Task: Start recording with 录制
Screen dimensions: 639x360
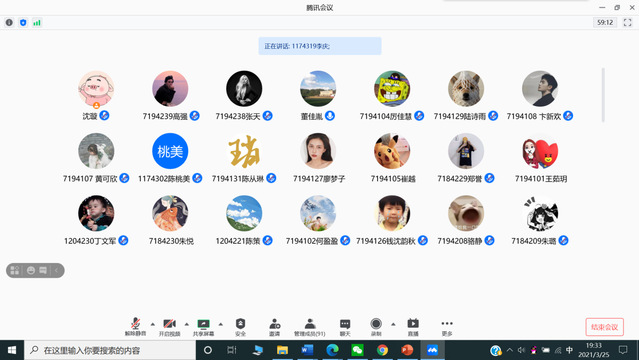Action: pyautogui.click(x=376, y=327)
